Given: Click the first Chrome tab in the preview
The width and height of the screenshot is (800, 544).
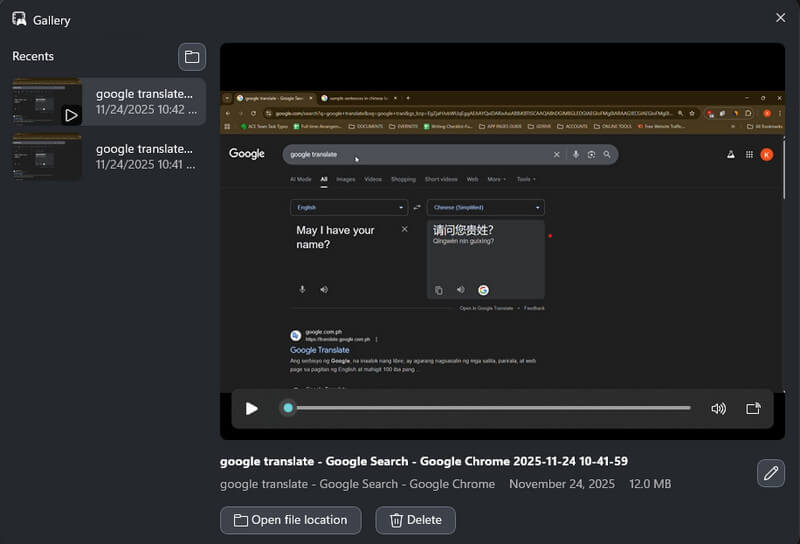Looking at the screenshot, I should (x=274, y=98).
